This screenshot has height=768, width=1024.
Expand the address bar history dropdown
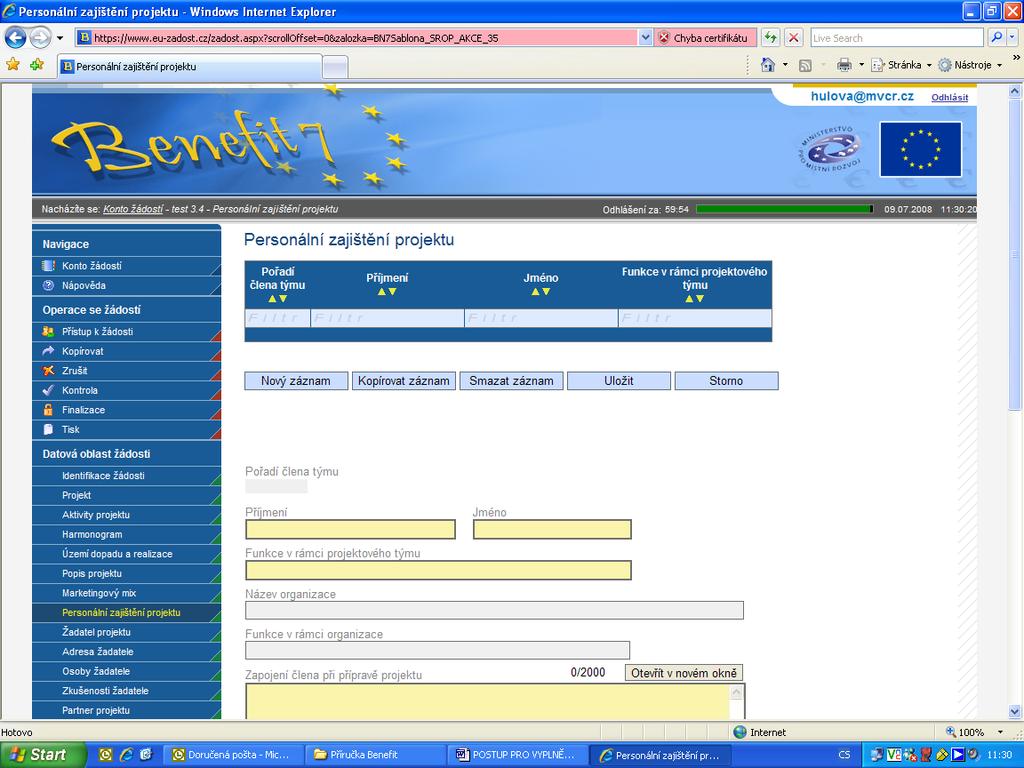(645, 38)
